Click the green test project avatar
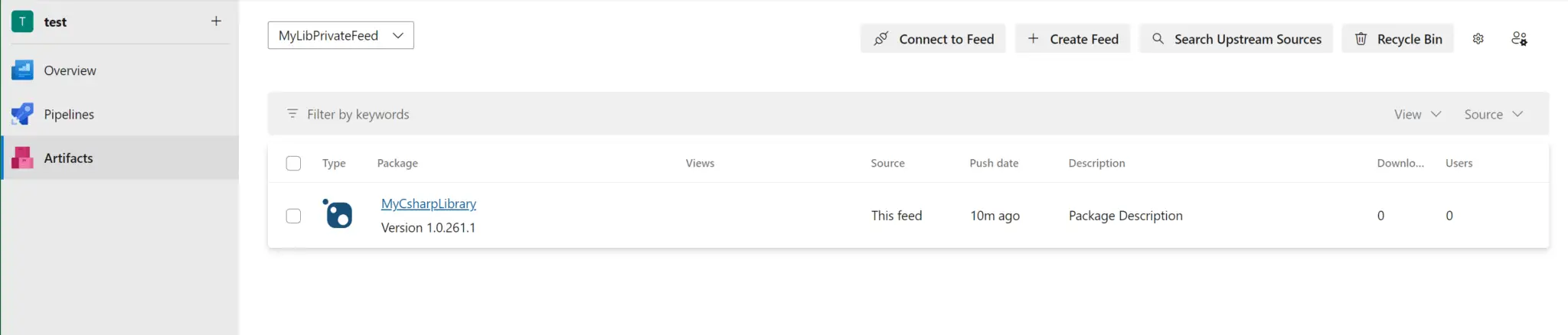 [22, 21]
